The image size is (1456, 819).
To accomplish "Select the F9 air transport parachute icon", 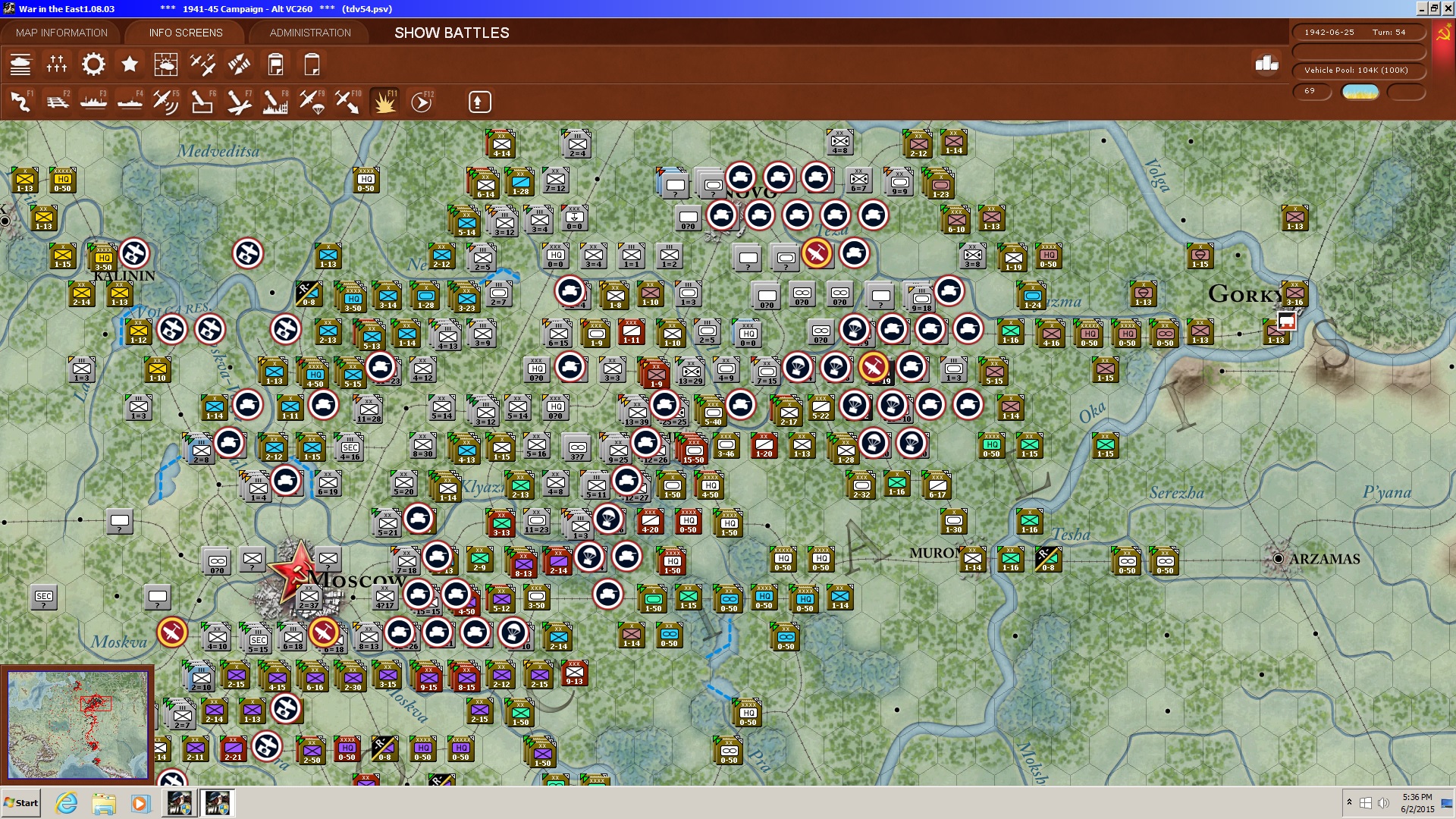I will pos(312,102).
